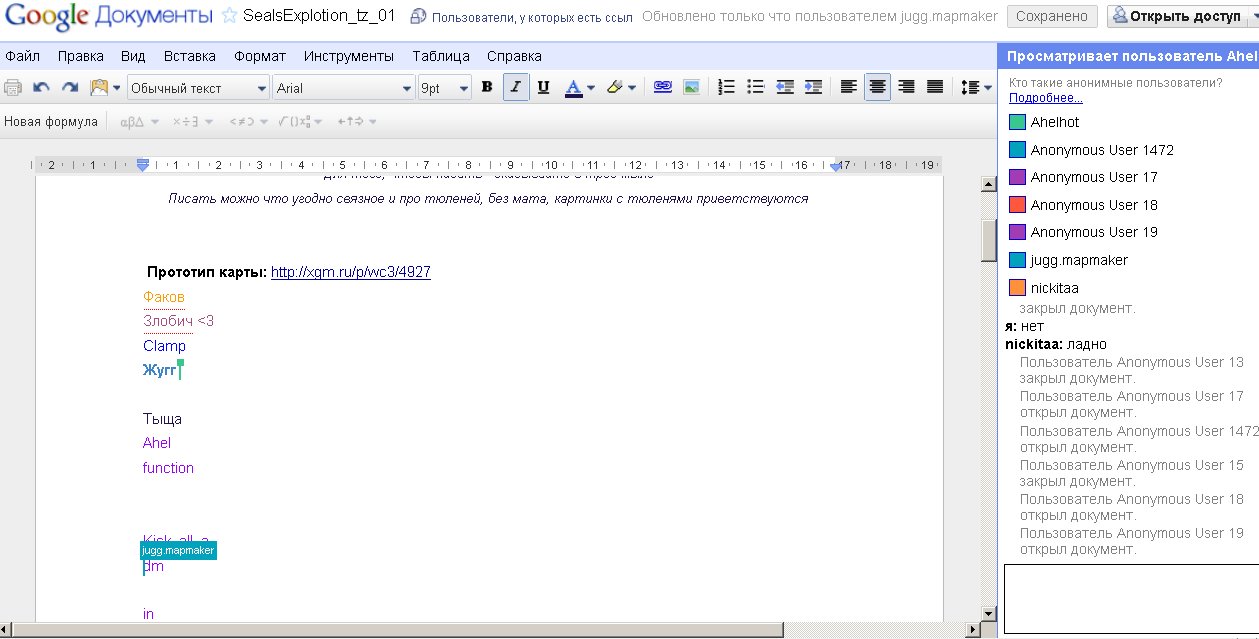
Task: Insert an image
Action: (691, 88)
